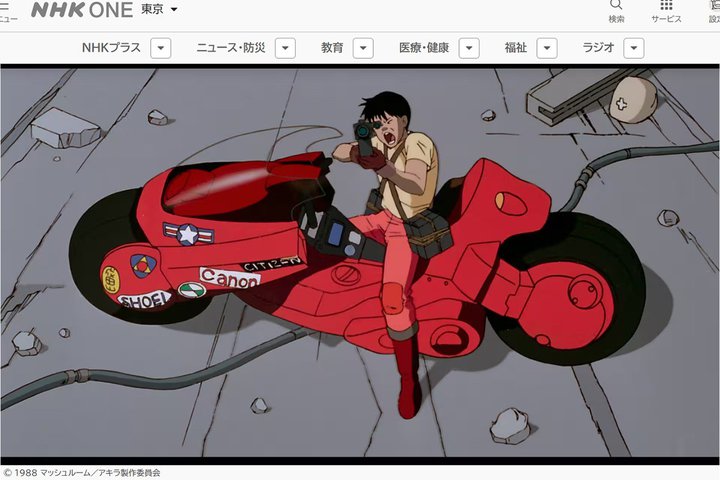Open the サービス grid icon
Screen dimensions: 720x480
click(x=666, y=5)
